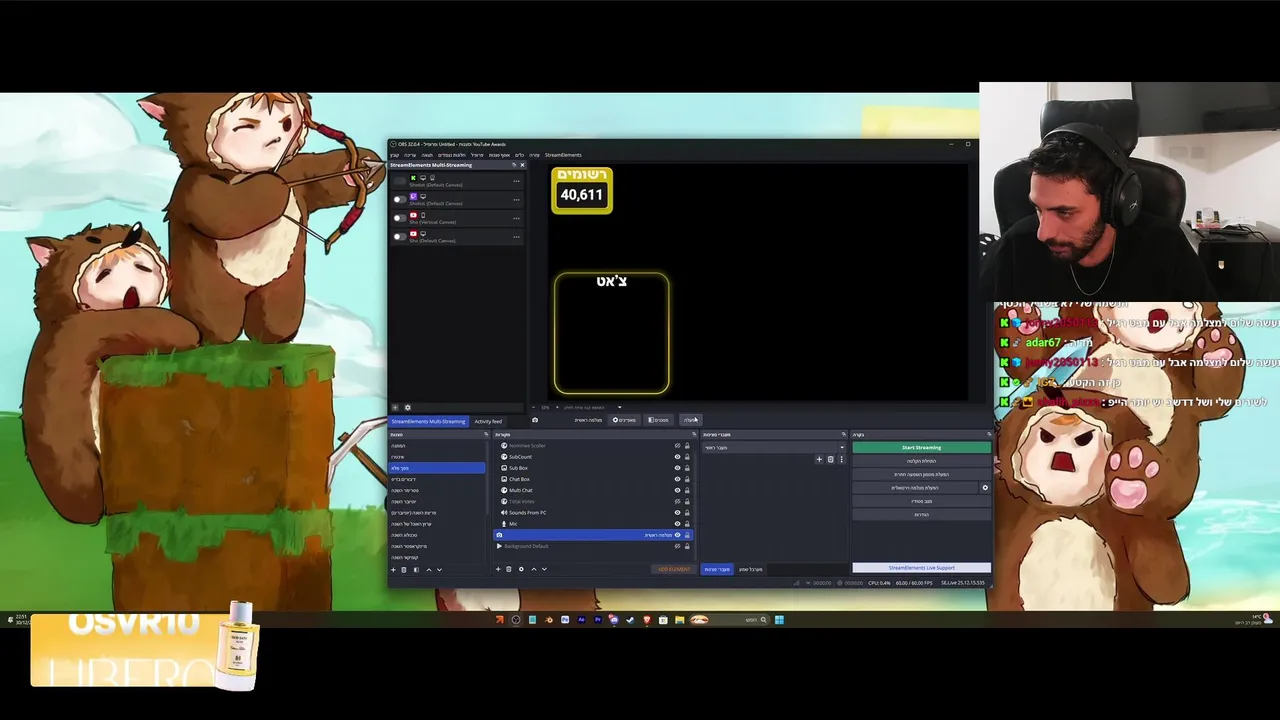Click the Windows Start button in taskbar
The image size is (1280, 720).
(779, 620)
